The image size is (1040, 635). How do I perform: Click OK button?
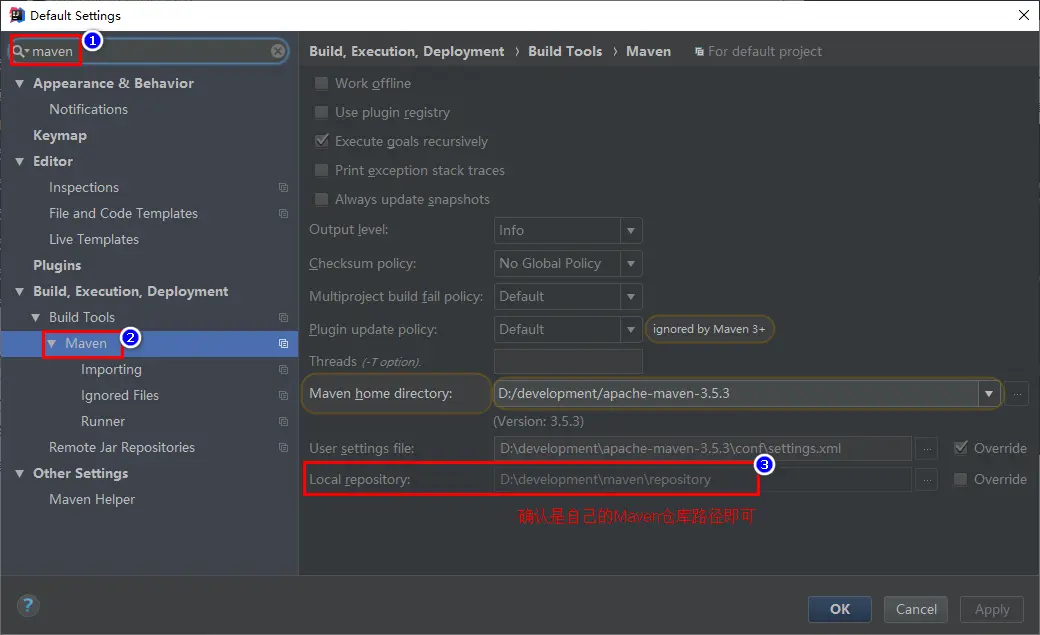point(840,609)
